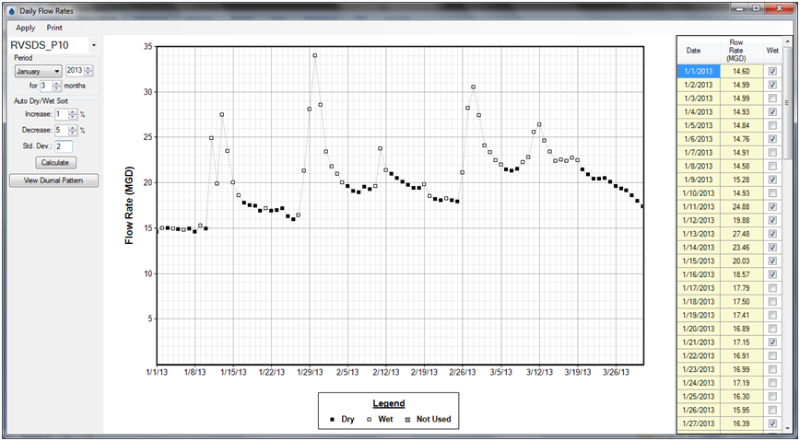Click the View Diurnal Pattern button
Screen dimensions: 800x441
(x=54, y=181)
